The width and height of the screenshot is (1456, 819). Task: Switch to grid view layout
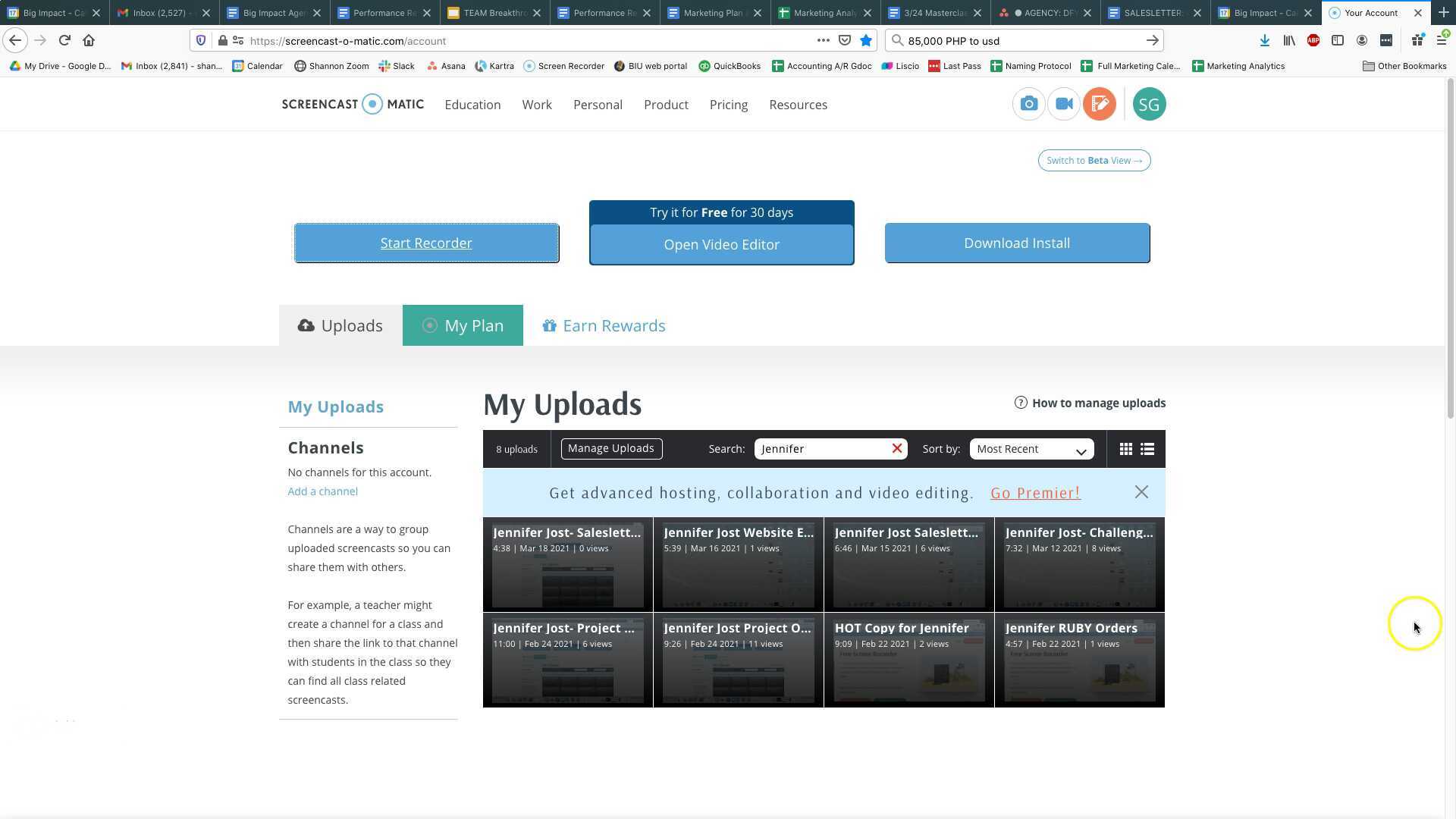coord(1126,449)
